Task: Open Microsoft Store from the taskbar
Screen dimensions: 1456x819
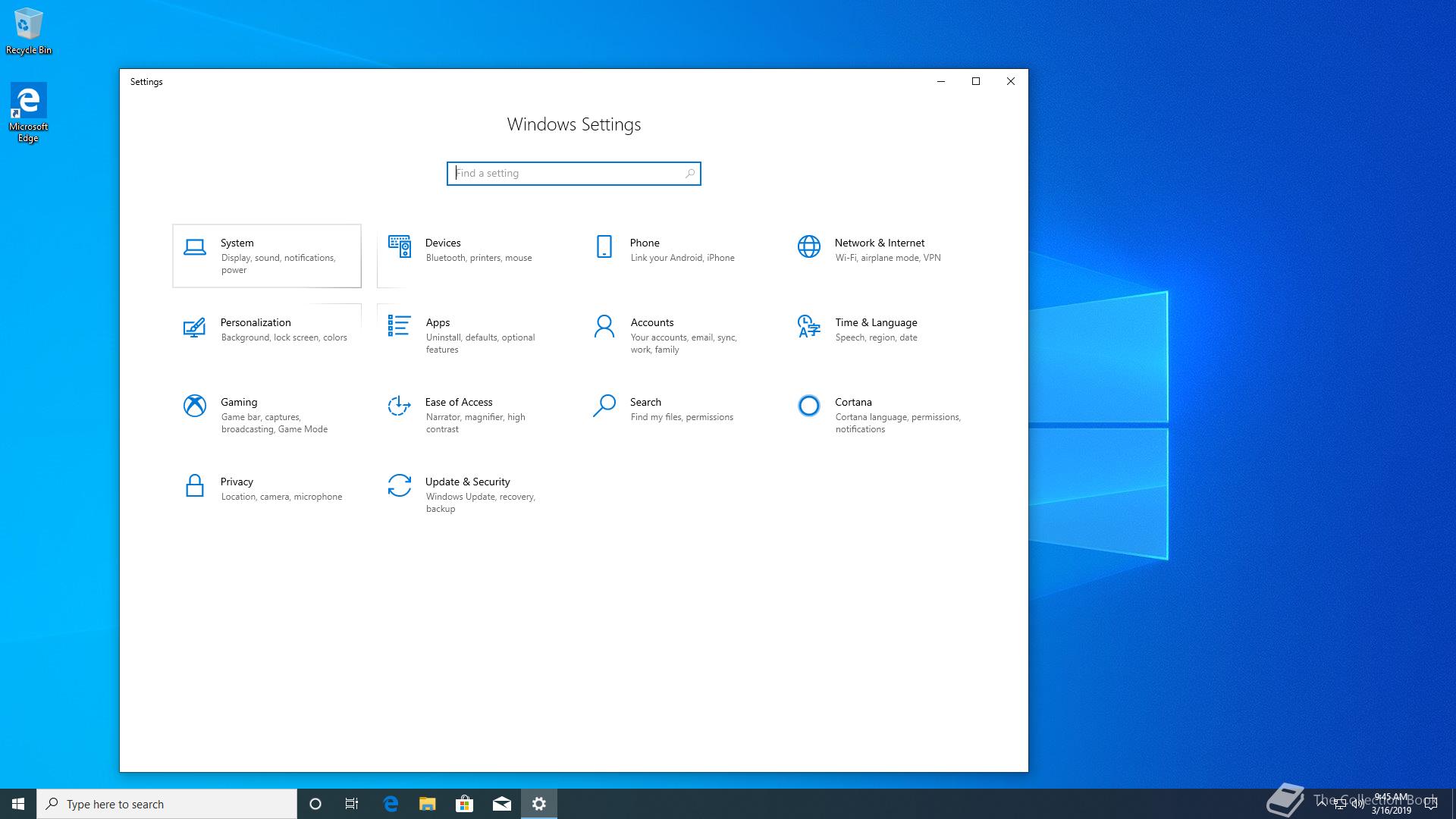Action: click(464, 804)
